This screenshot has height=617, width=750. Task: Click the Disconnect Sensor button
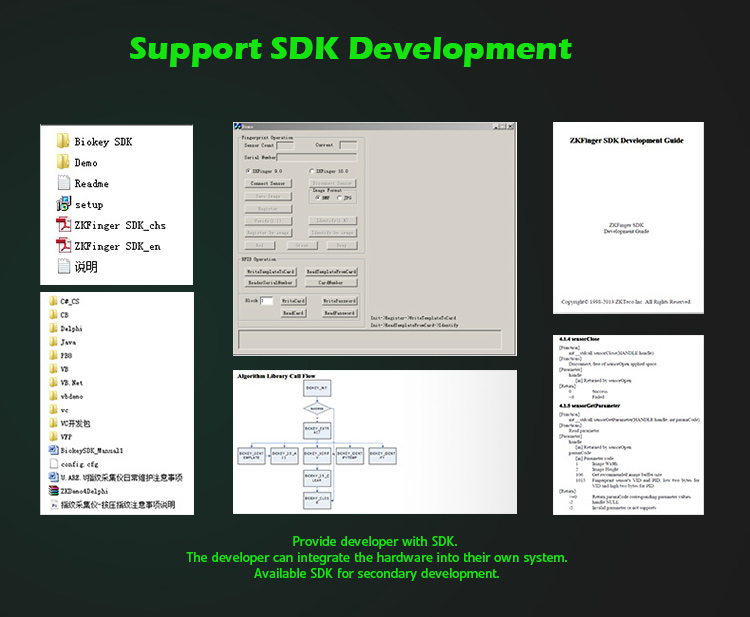tap(332, 183)
